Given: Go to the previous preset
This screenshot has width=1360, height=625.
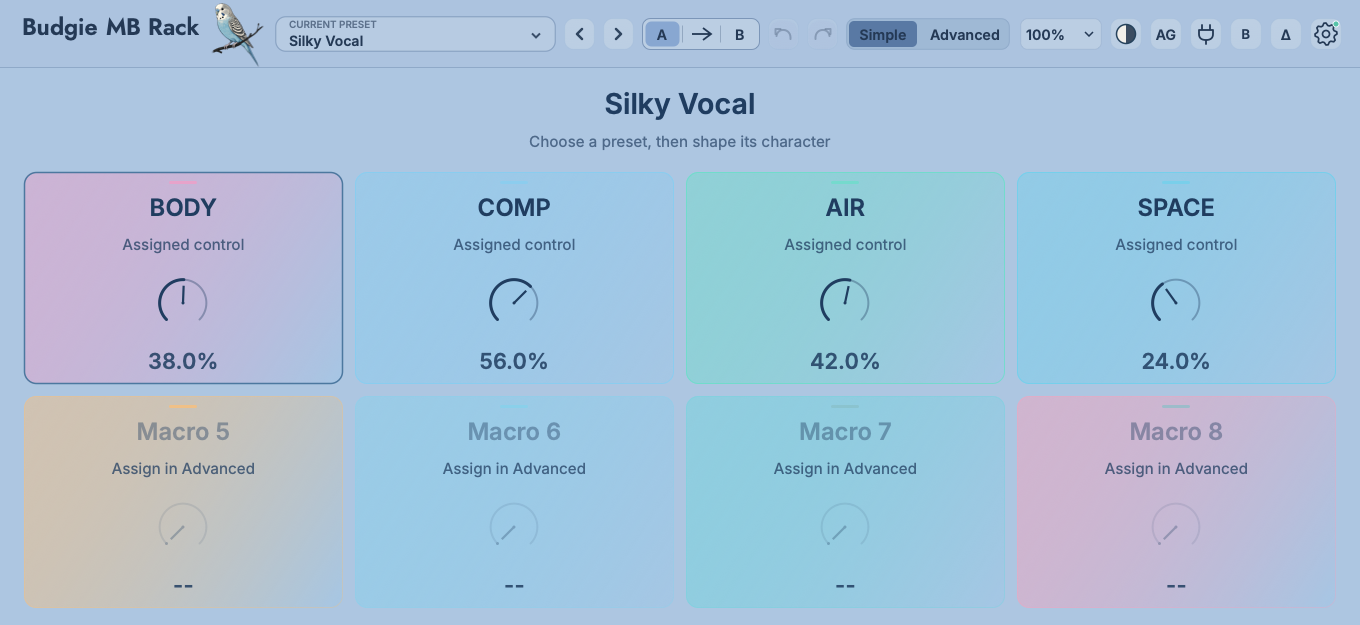Looking at the screenshot, I should click(x=579, y=34).
